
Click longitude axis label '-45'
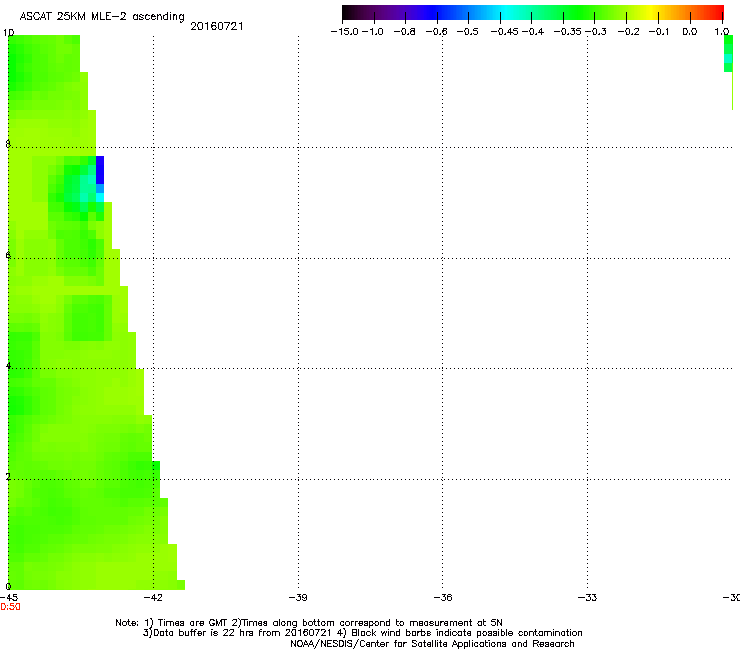click(x=9, y=598)
